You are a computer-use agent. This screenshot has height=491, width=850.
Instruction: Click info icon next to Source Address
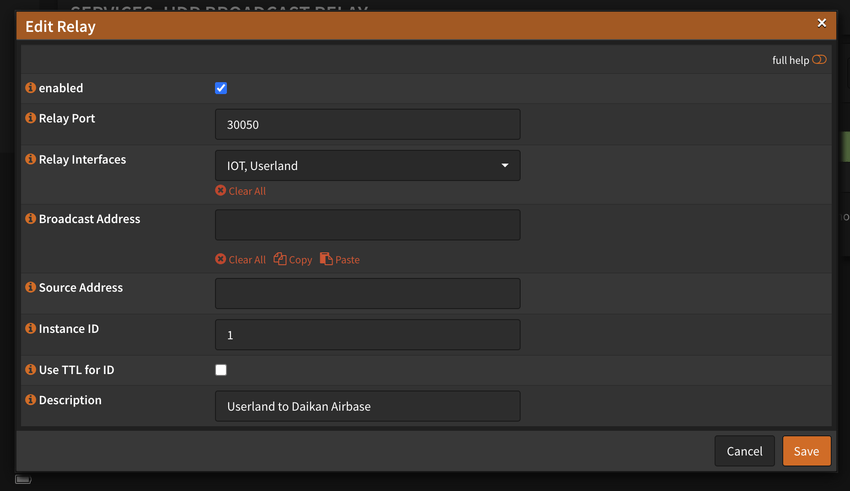[x=30, y=287]
